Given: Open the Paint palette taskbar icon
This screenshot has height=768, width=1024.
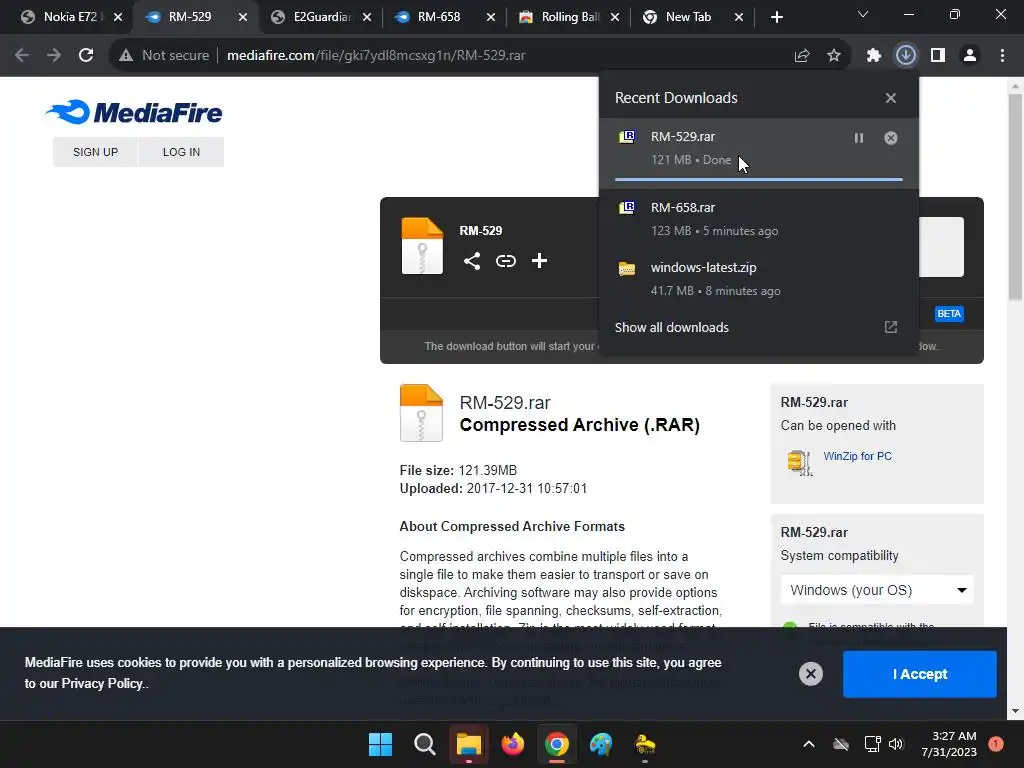Looking at the screenshot, I should pyautogui.click(x=600, y=744).
